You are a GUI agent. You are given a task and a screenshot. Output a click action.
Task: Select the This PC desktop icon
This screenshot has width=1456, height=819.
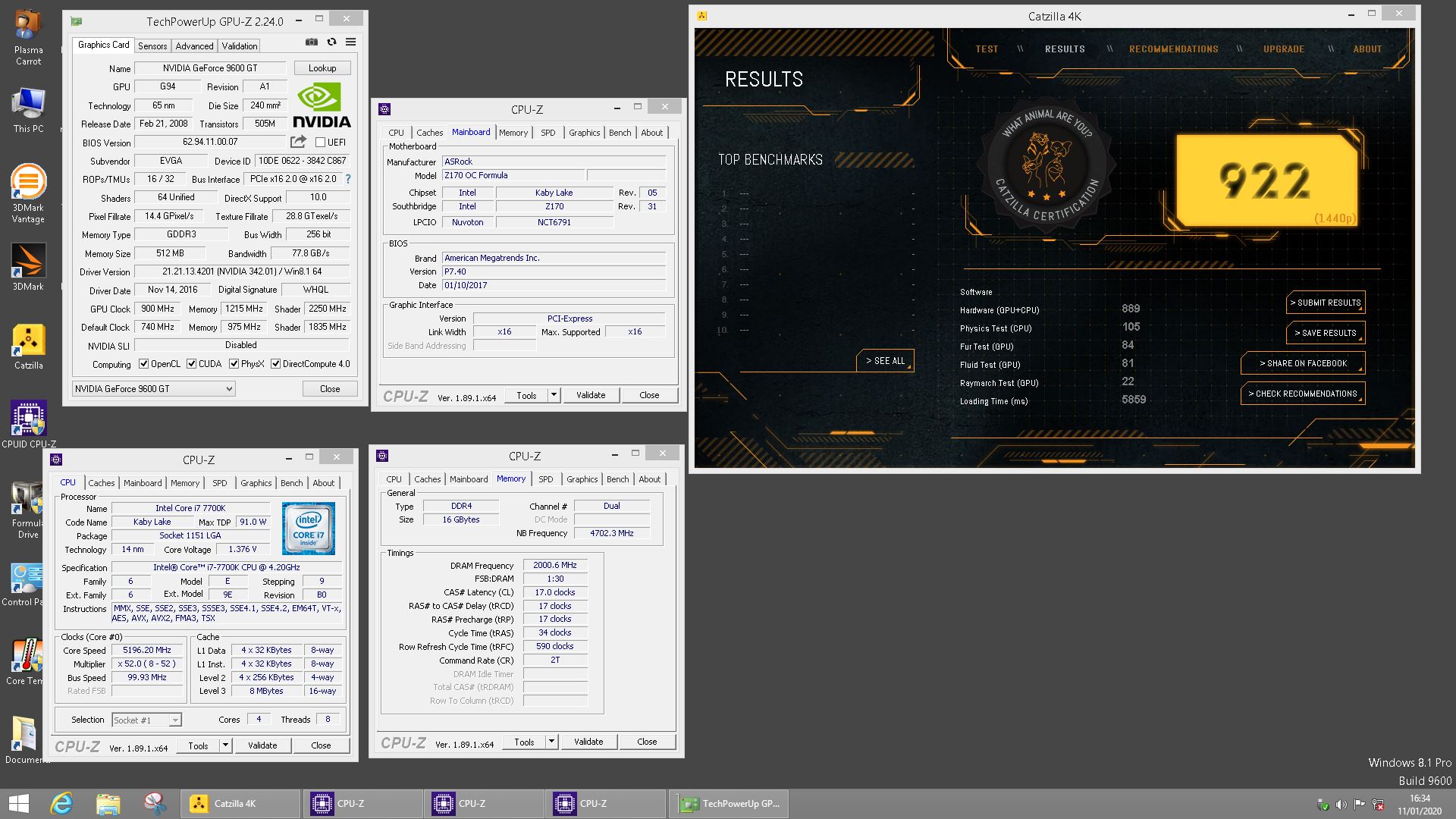tap(28, 111)
